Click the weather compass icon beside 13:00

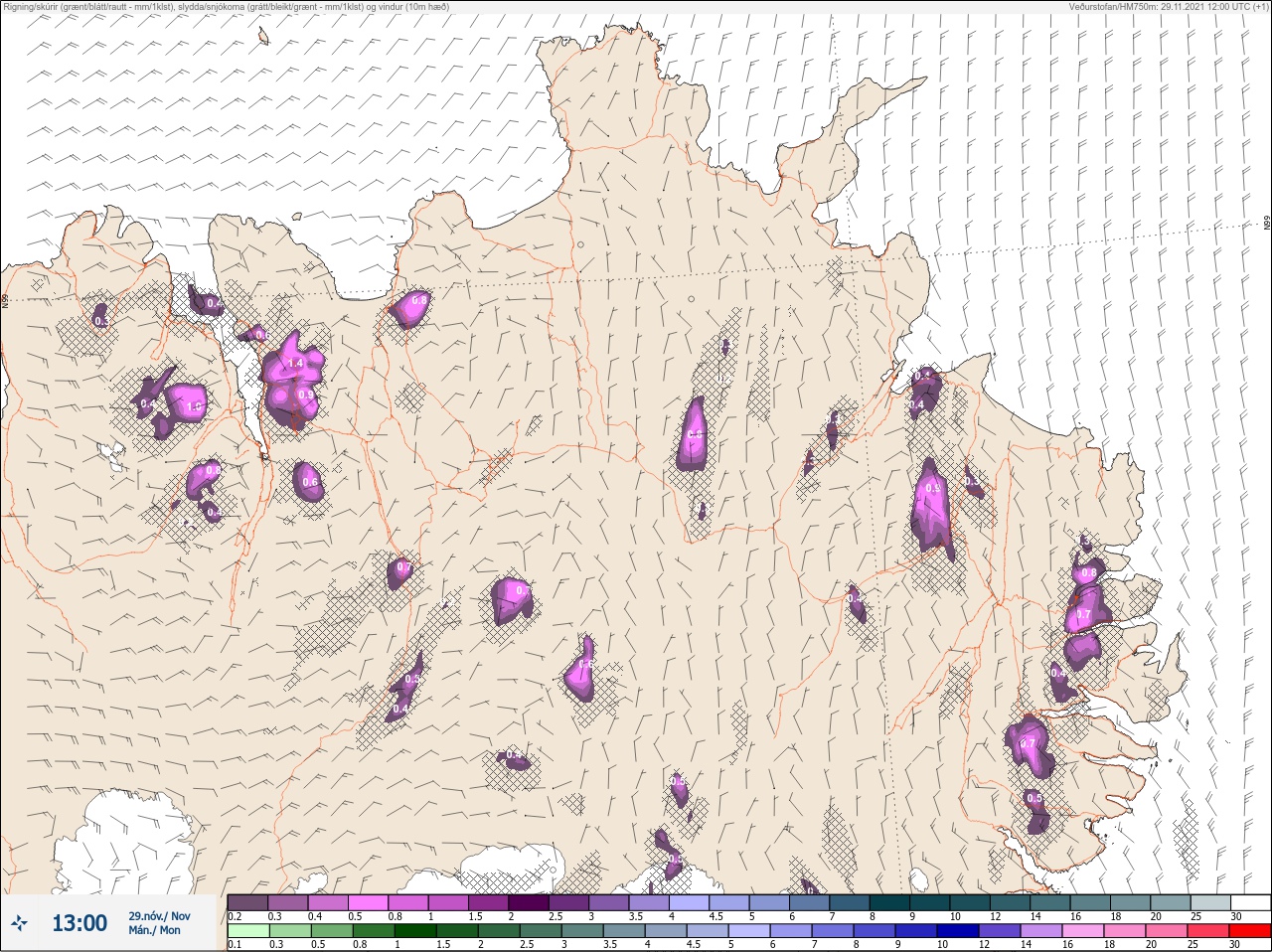pyautogui.click(x=19, y=923)
